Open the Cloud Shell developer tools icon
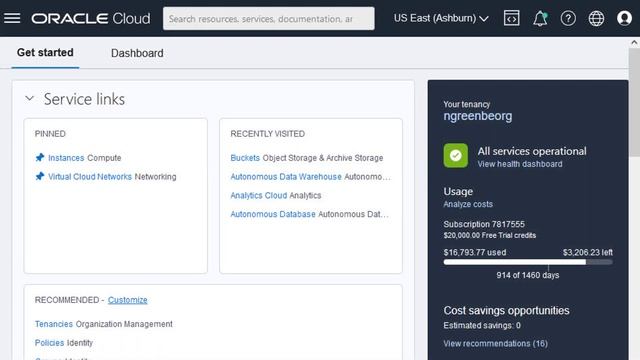This screenshot has height=360, width=640. pyautogui.click(x=511, y=18)
